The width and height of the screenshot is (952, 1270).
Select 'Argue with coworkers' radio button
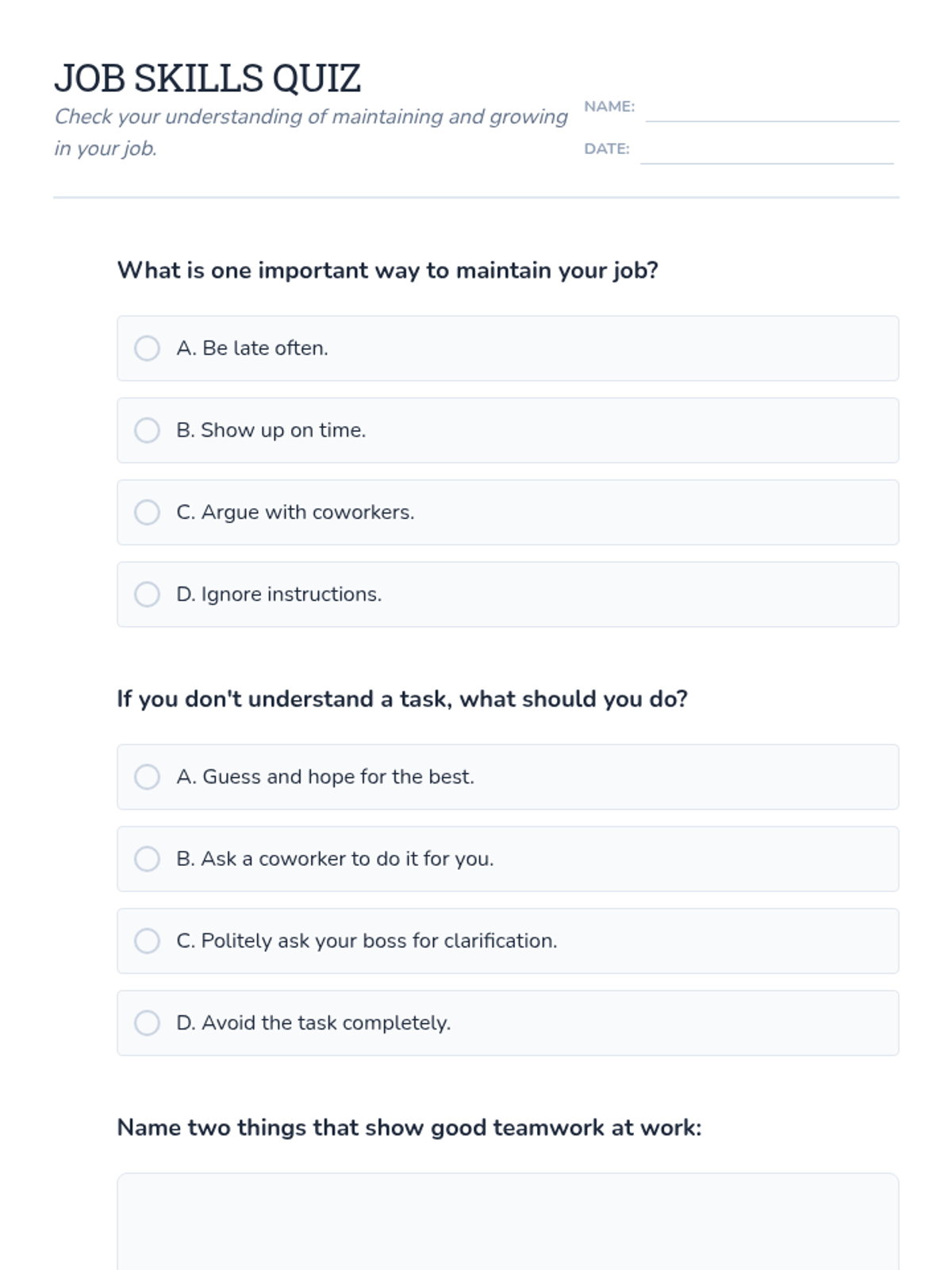click(x=147, y=512)
